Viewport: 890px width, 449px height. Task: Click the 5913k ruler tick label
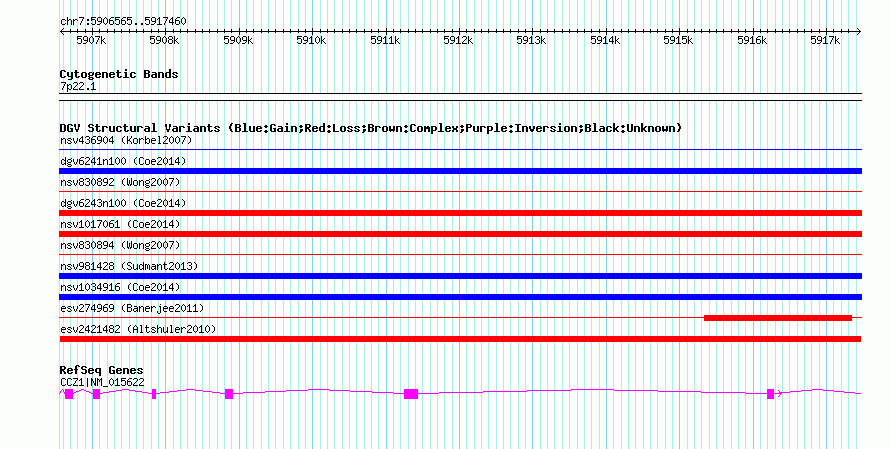[x=531, y=40]
